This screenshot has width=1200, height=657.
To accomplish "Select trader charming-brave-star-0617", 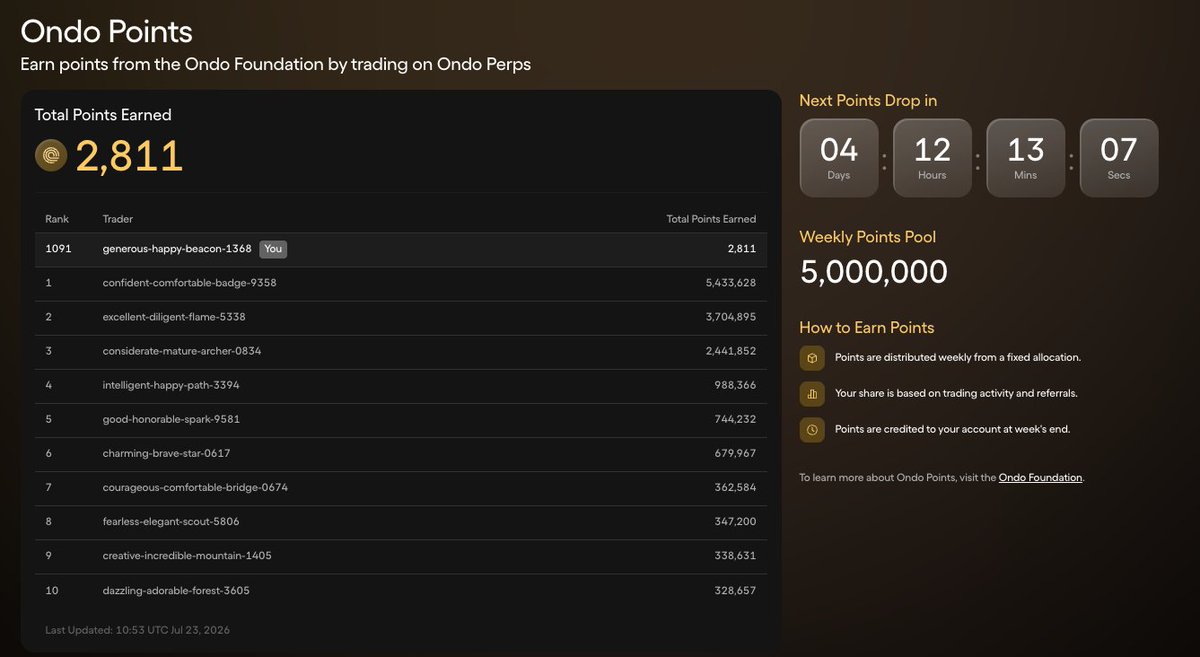I will click(166, 453).
